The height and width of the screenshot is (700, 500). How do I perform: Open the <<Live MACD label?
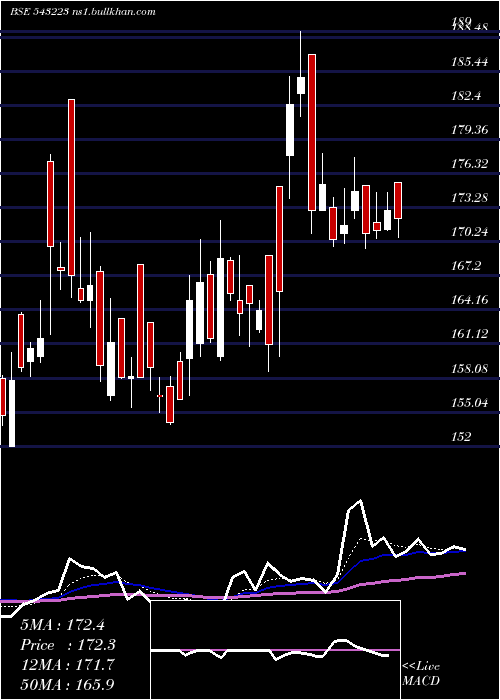click(421, 673)
